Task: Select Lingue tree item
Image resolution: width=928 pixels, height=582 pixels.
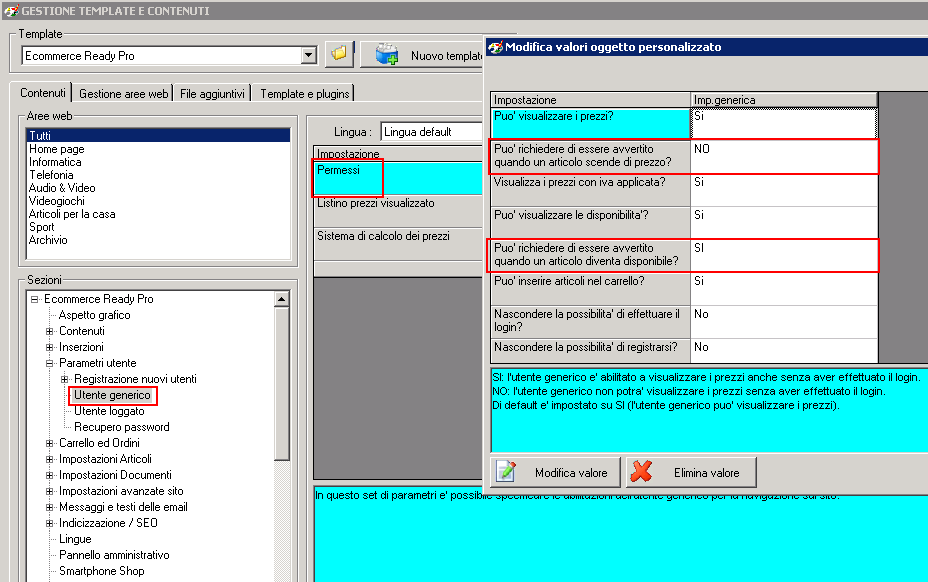Action: 75,539
